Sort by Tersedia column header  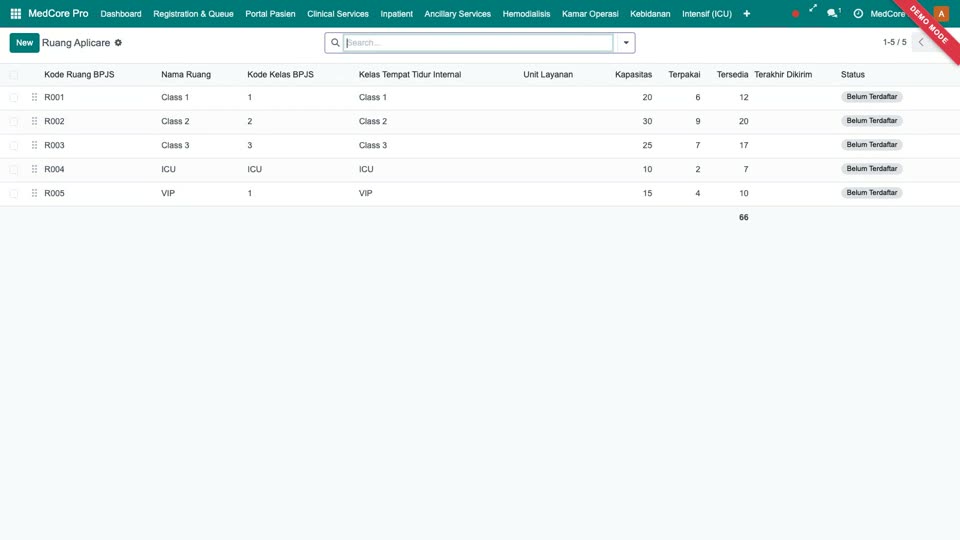[732, 75]
